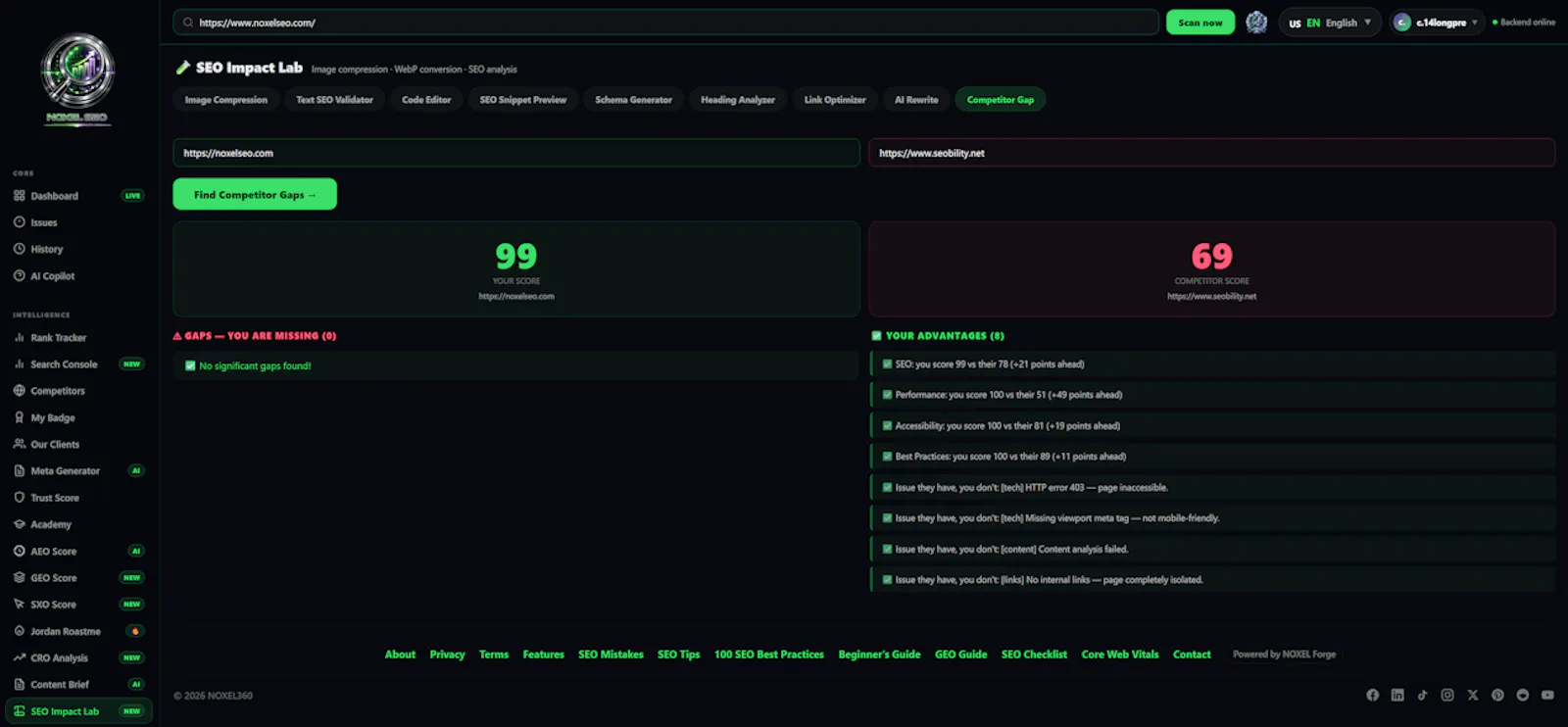1568x727 pixels.
Task: Select the Academy graduation icon
Action: [19, 524]
